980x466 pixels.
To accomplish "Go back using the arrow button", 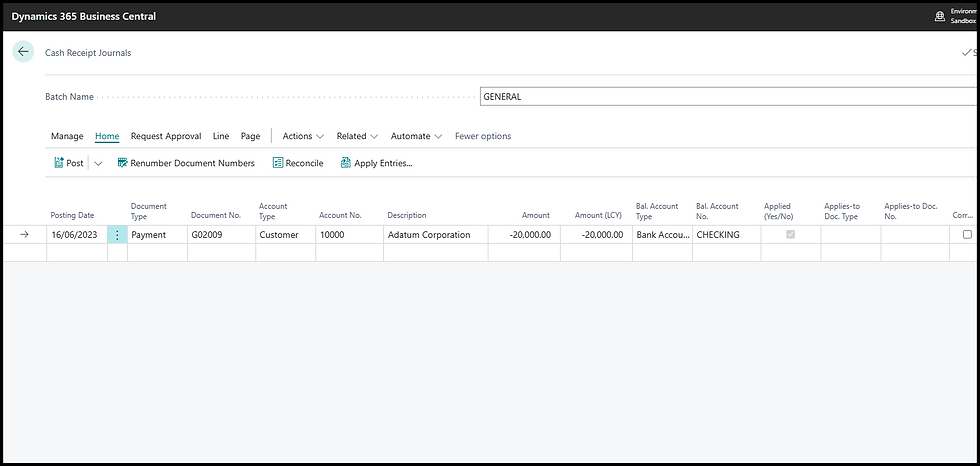I will [23, 52].
